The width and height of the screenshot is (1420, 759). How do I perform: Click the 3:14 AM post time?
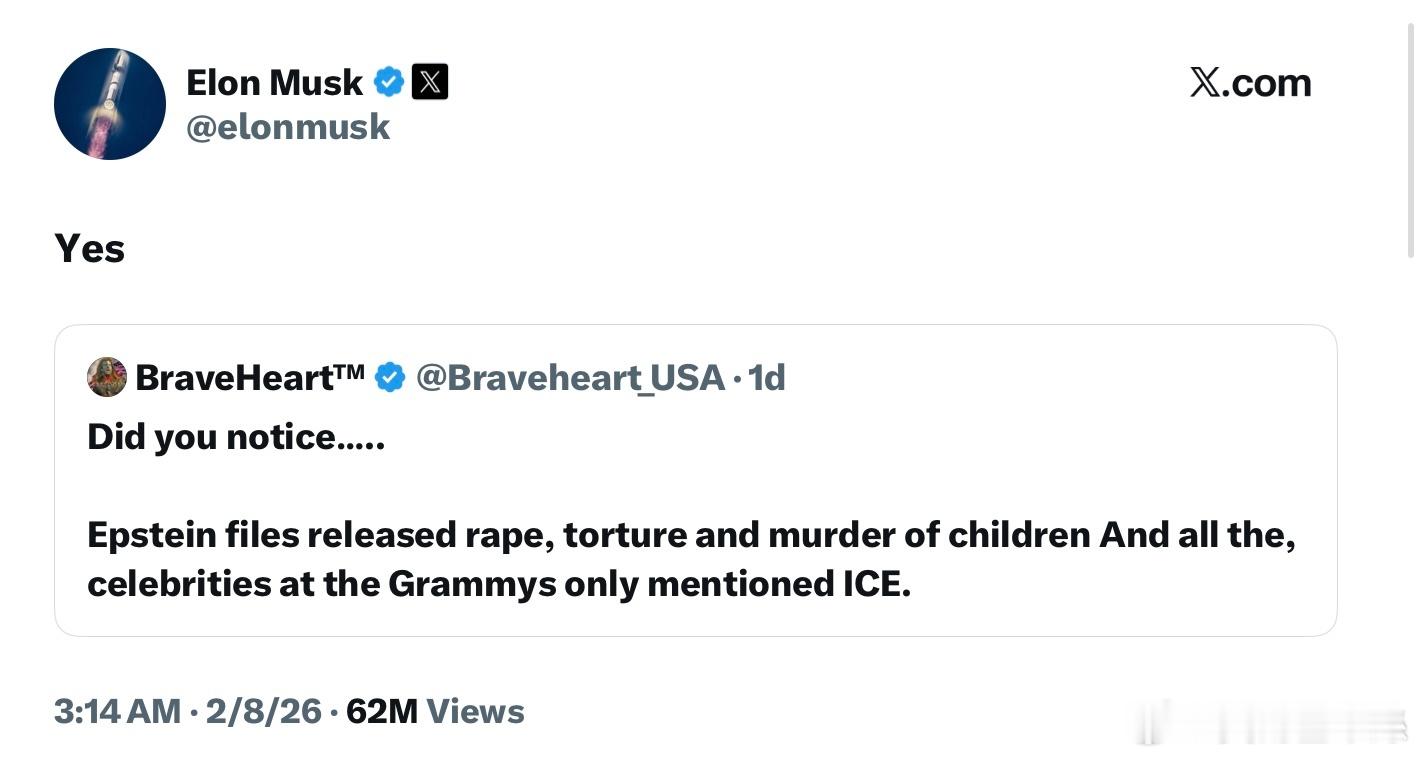pos(117,711)
